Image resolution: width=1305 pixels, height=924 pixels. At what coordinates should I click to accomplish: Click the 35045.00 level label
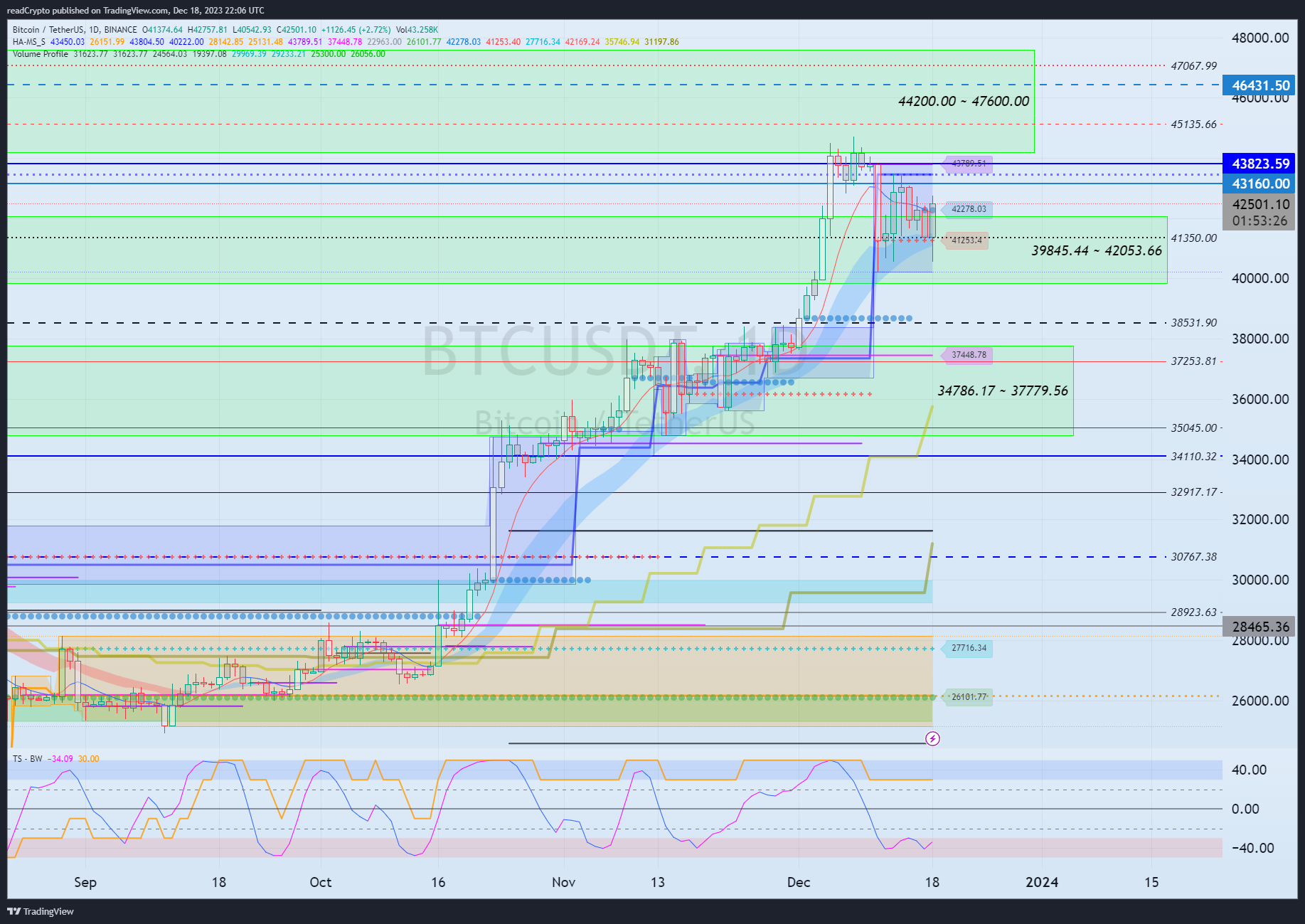coord(1194,428)
